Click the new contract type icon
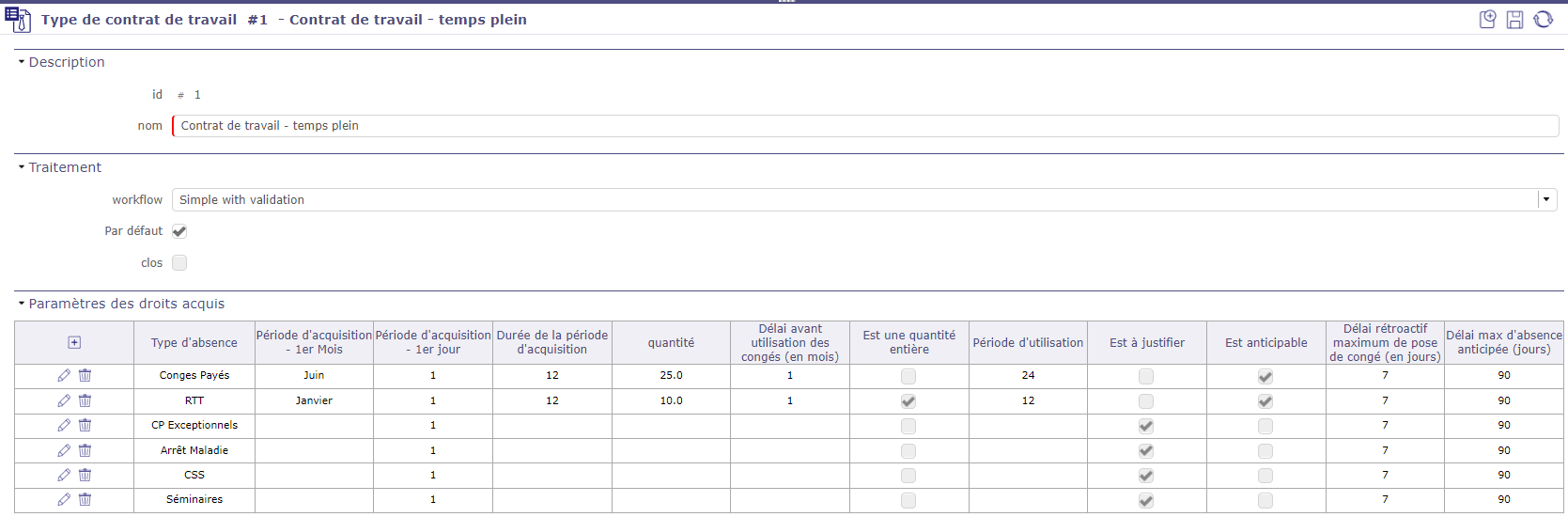 click(x=1487, y=20)
